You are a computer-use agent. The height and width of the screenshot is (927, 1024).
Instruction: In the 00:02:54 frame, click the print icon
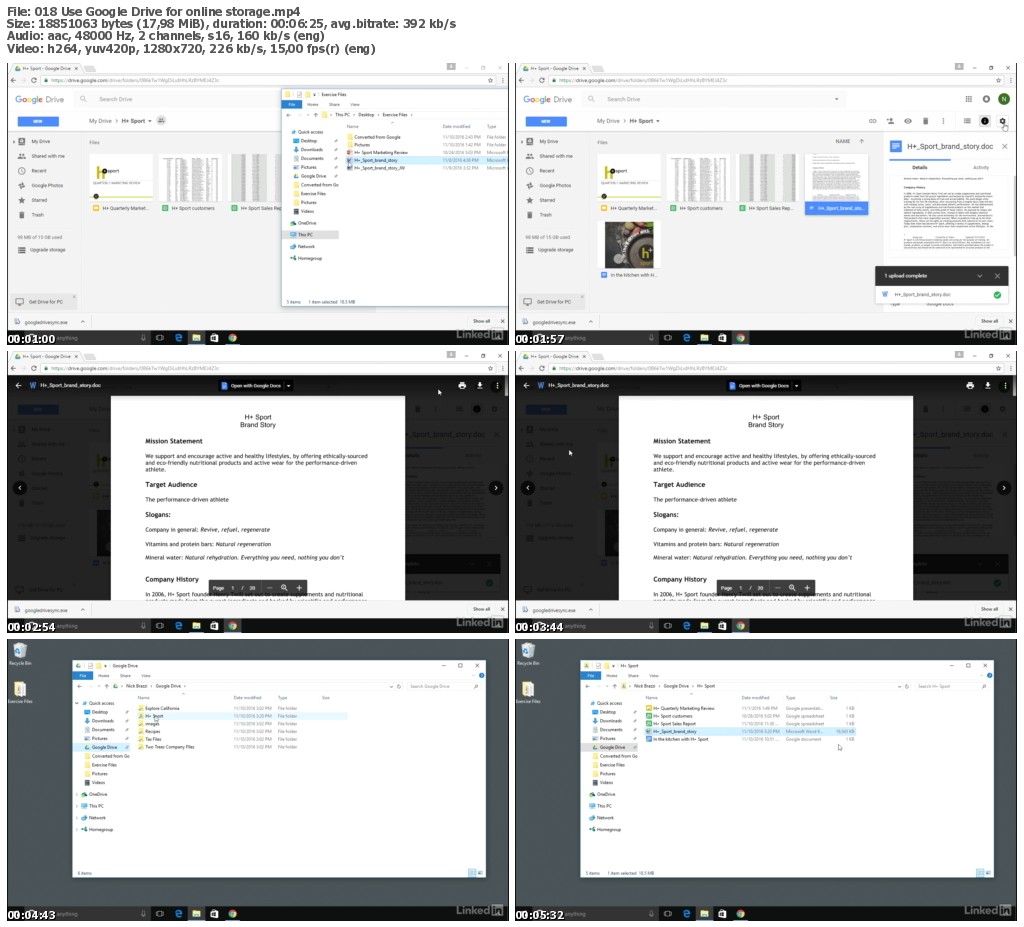click(462, 385)
